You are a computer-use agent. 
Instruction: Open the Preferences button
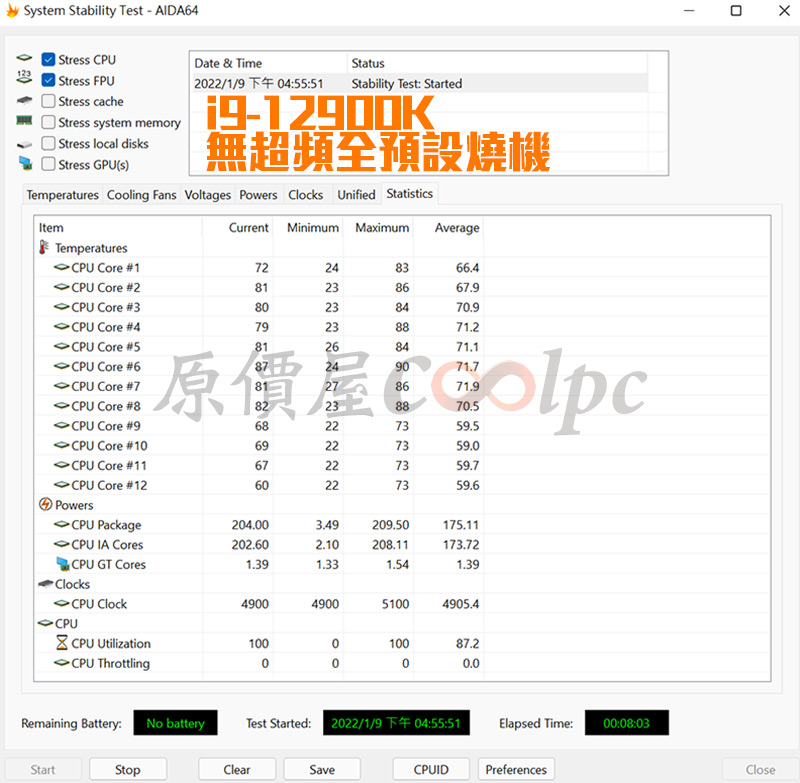516,769
